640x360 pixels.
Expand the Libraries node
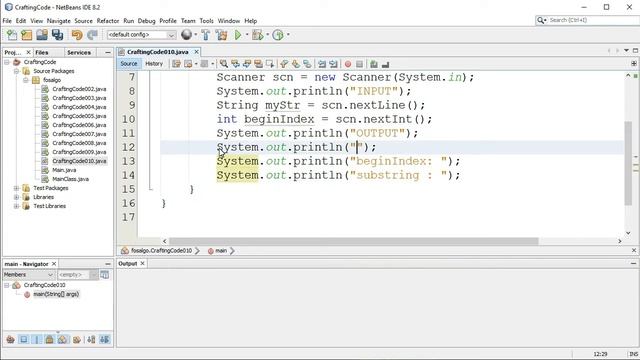[16, 197]
